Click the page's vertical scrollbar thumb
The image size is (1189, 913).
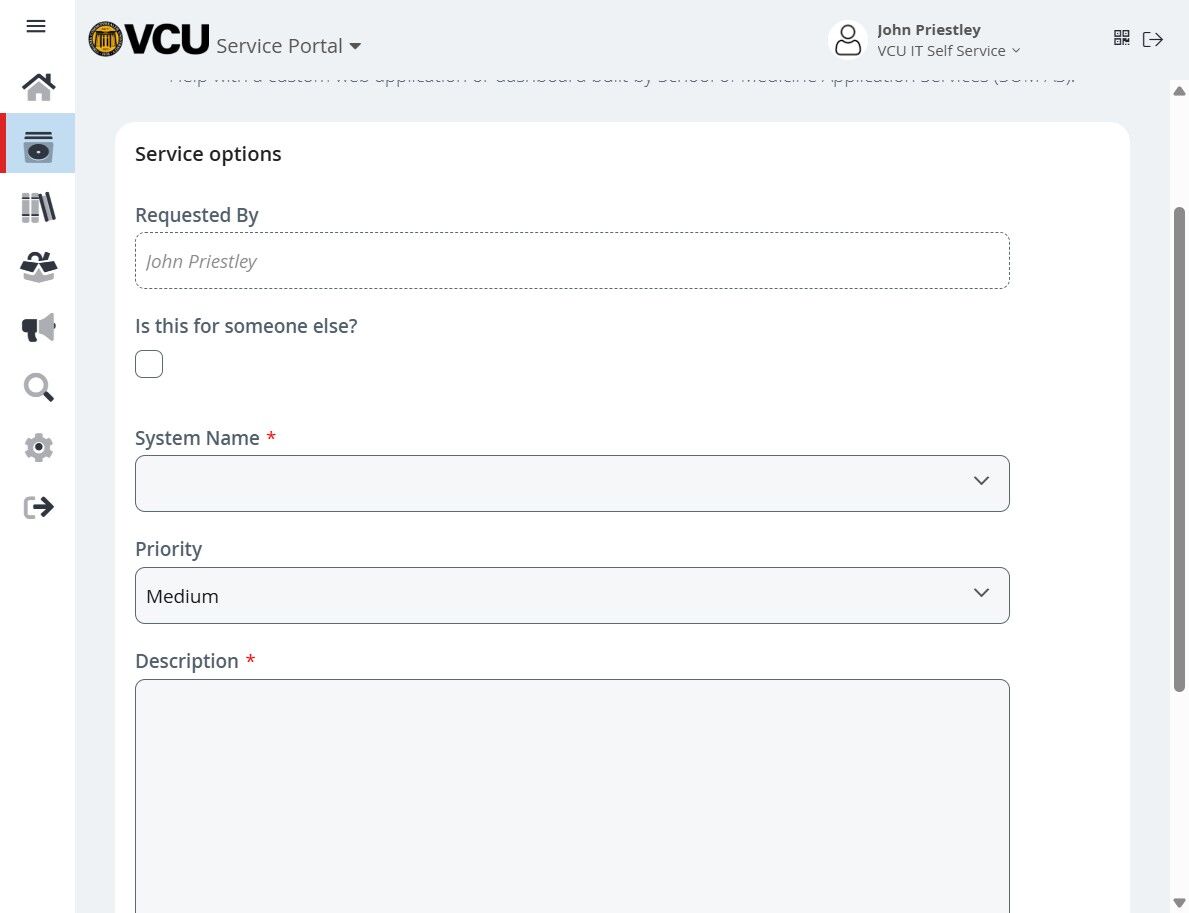click(x=1179, y=450)
